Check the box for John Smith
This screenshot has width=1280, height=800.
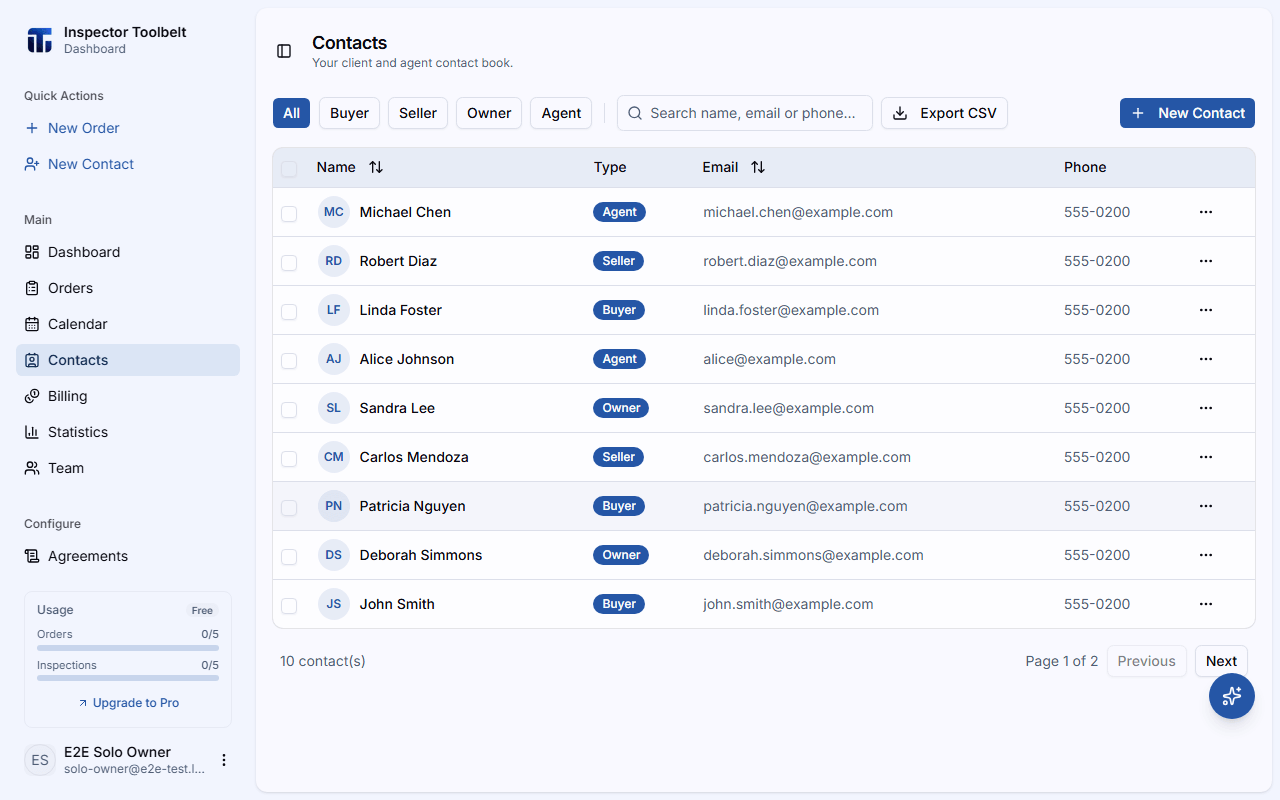pyautogui.click(x=289, y=606)
